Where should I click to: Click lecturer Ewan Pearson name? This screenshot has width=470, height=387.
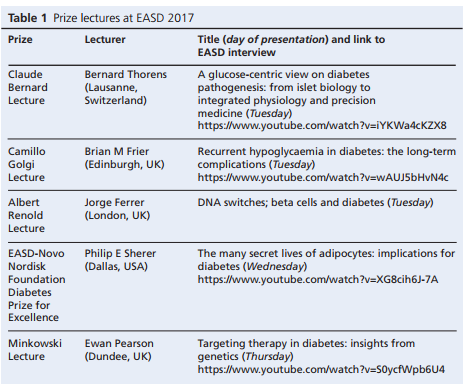pos(119,343)
